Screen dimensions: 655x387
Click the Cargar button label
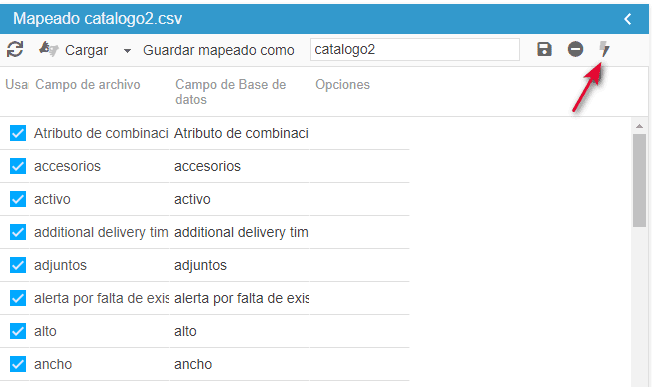coord(86,50)
